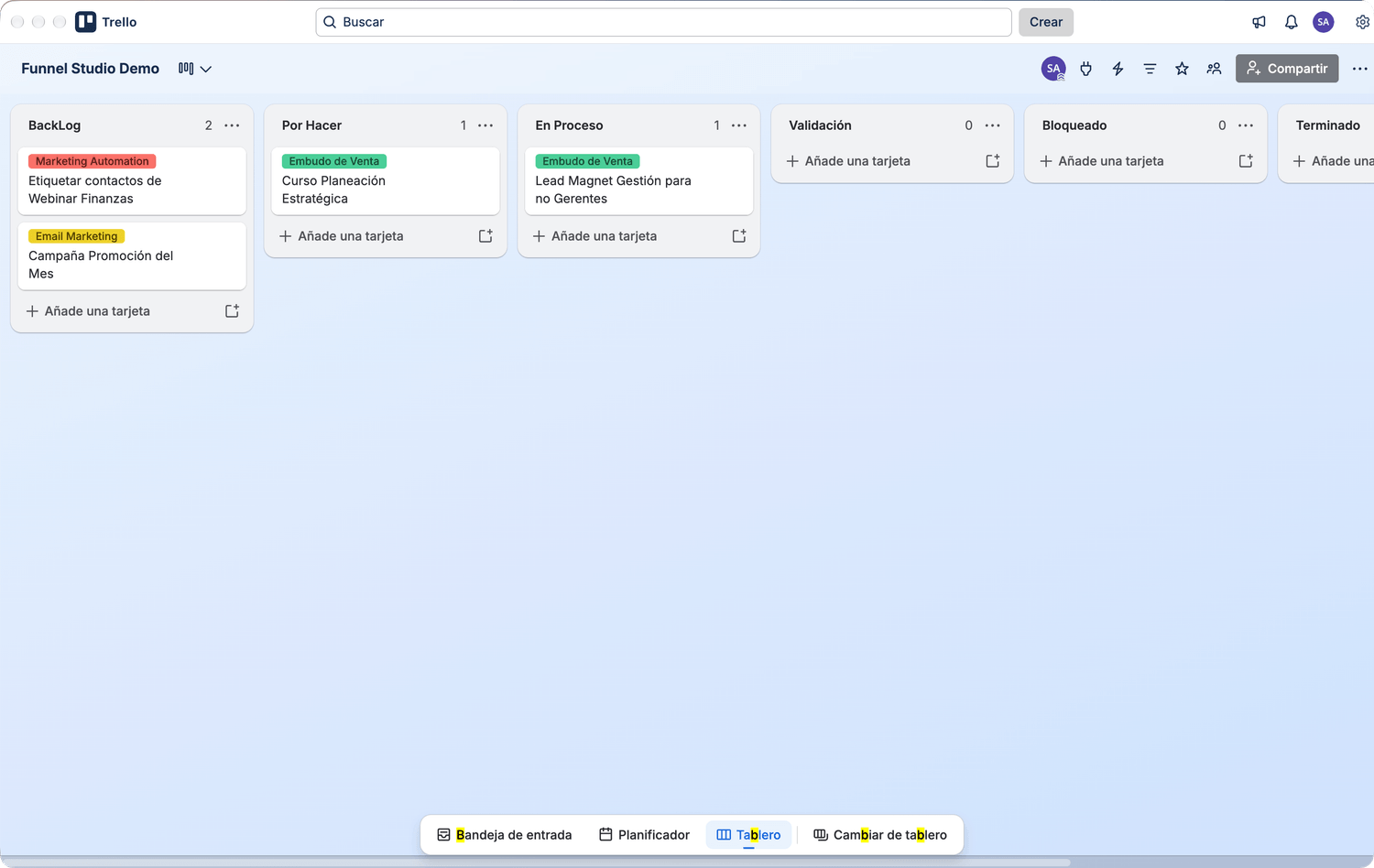The height and width of the screenshot is (868, 1374).
Task: Star the Funnel Studio Demo board
Action: 1183,69
